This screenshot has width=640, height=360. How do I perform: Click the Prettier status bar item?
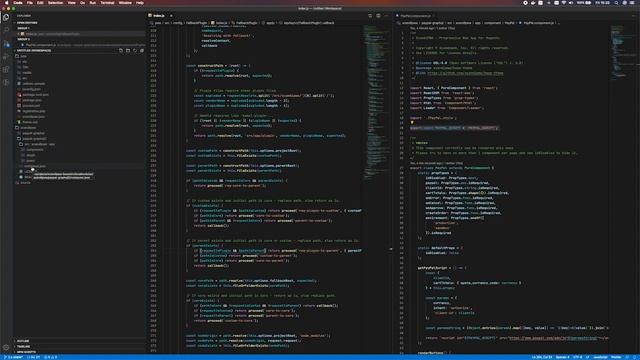[616, 357]
